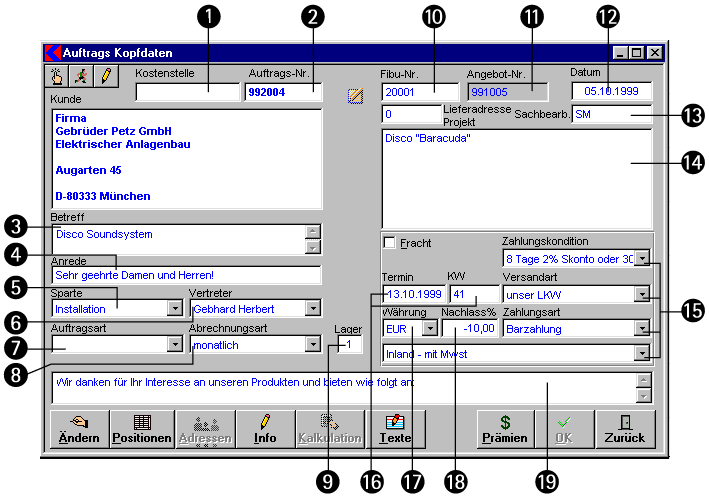
Task: Click the Info pencil button
Action: pyautogui.click(x=265, y=428)
